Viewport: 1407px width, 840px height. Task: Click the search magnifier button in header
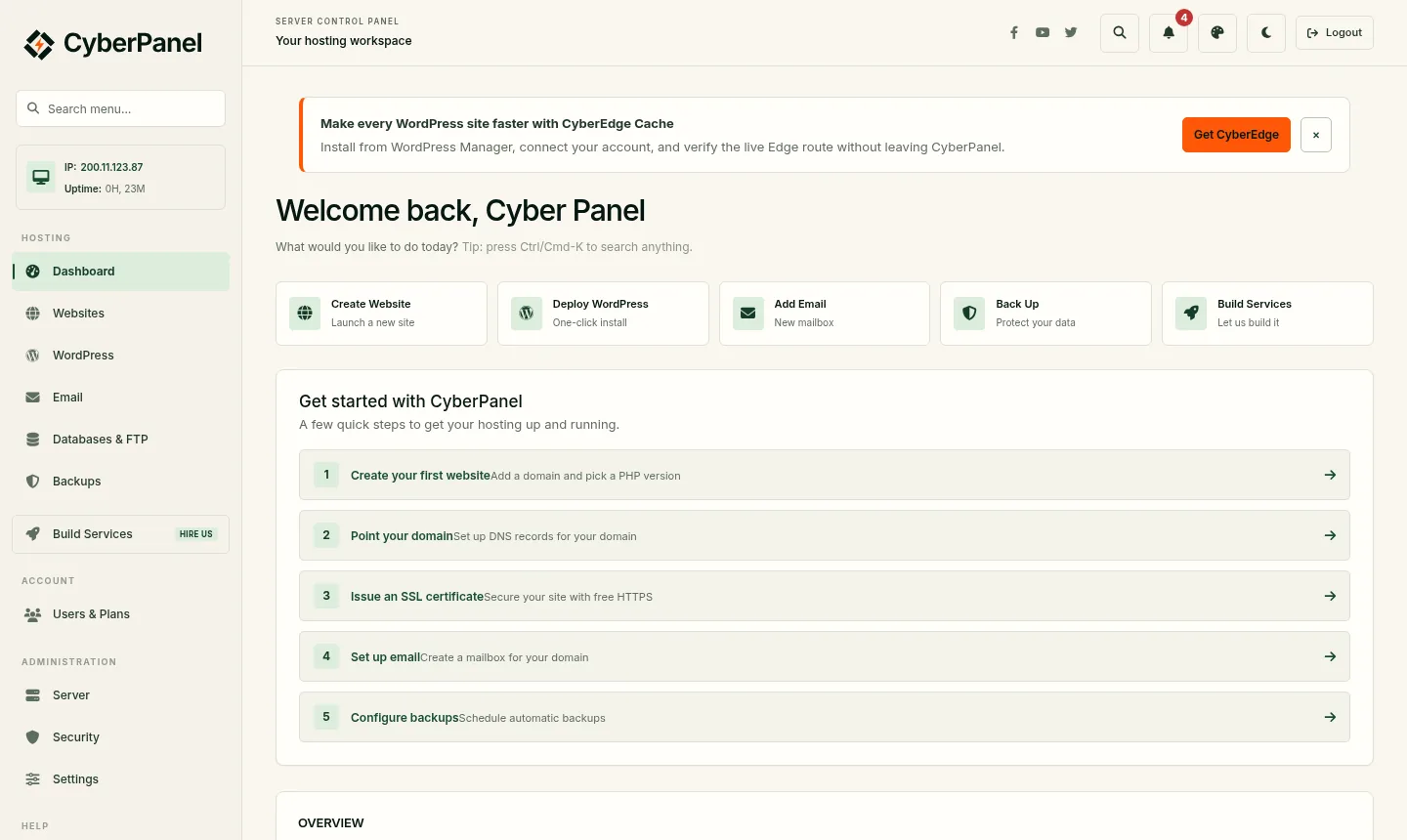pos(1120,33)
